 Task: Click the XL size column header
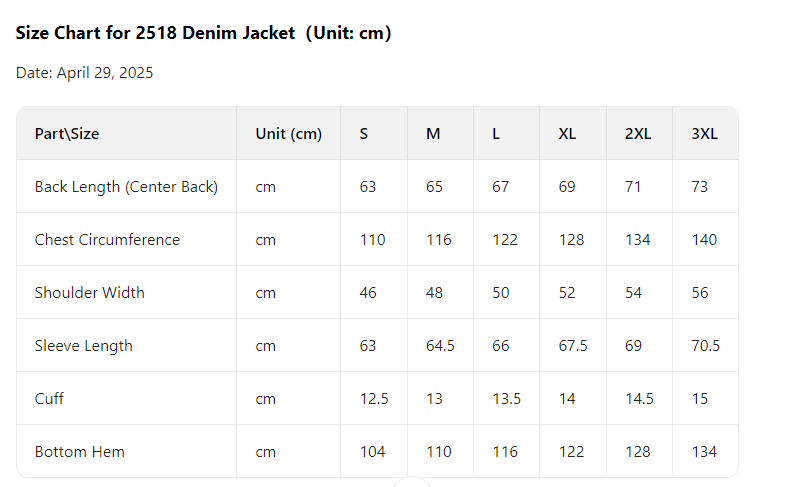567,134
